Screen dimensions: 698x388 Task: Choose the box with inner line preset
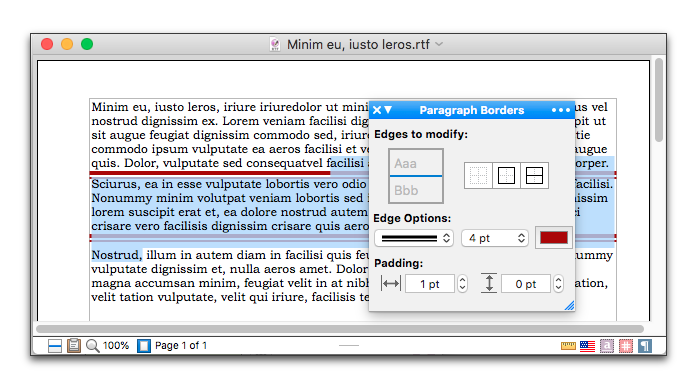tap(534, 175)
